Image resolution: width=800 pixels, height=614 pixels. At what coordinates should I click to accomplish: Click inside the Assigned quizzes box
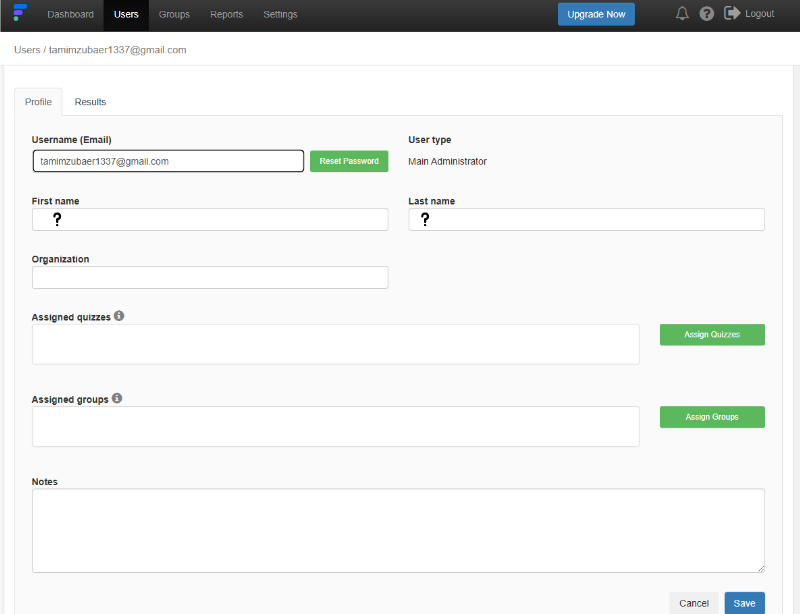point(336,345)
